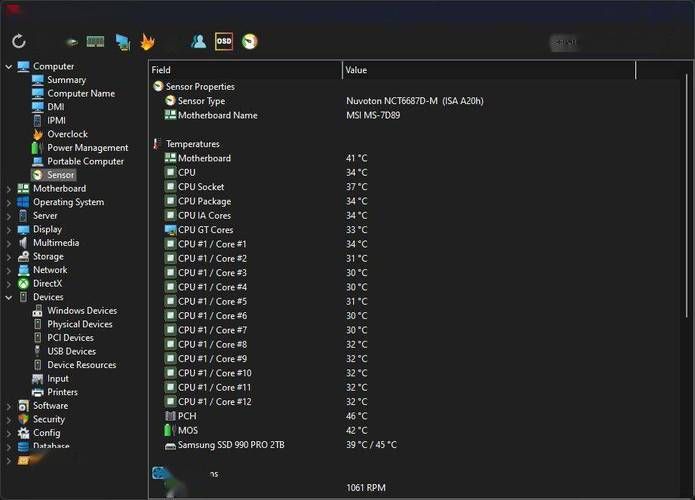Screen dimensions: 695x500
Task: Launch the flame stability test icon
Action: pyautogui.click(x=147, y=41)
